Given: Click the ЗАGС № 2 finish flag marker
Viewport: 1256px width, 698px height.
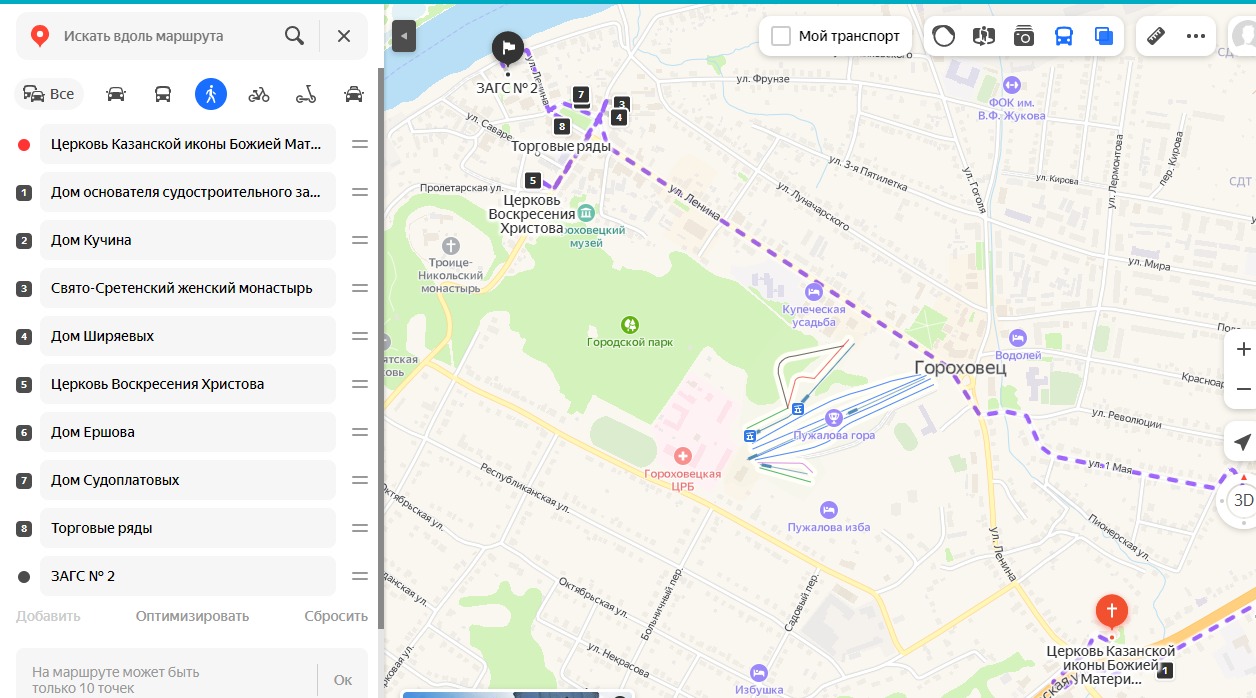Looking at the screenshot, I should tap(507, 47).
